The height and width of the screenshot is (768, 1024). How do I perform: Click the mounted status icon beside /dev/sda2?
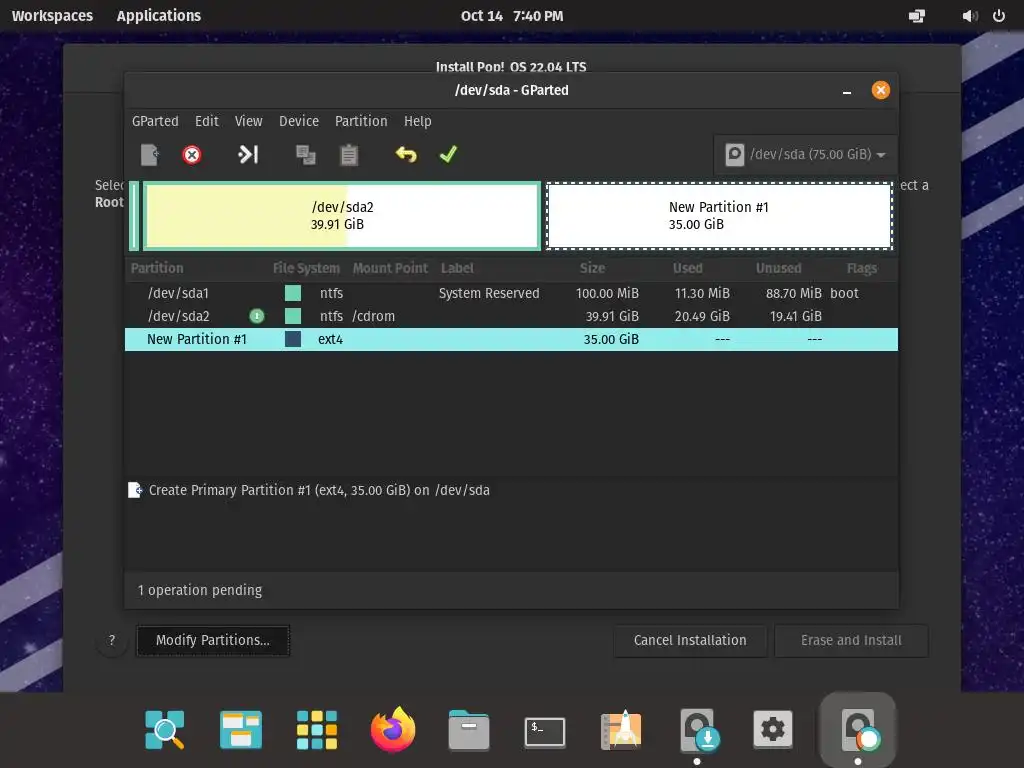pyautogui.click(x=257, y=316)
